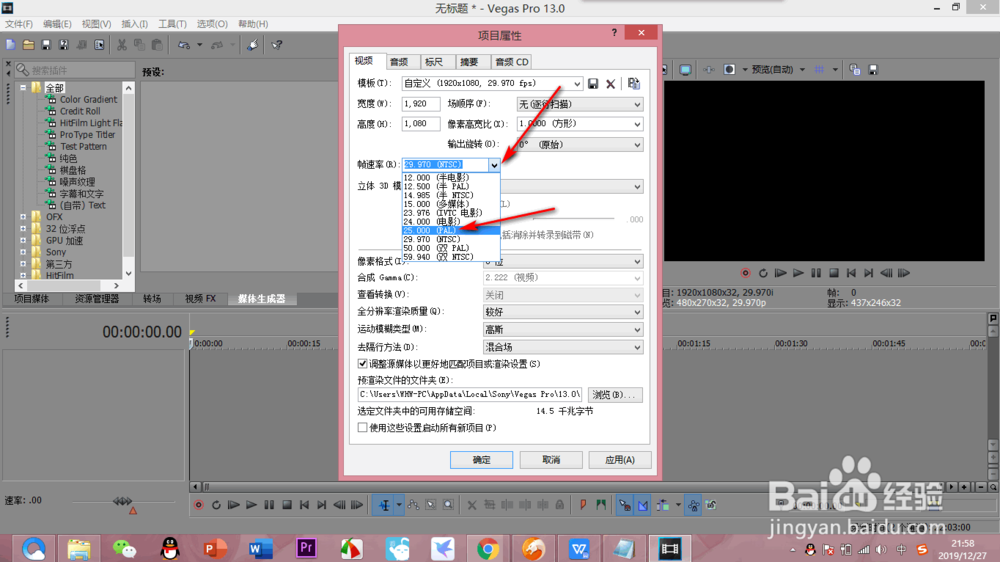The width and height of the screenshot is (1000, 562).
Task: Click the timeline transport stop button
Action: coord(287,505)
